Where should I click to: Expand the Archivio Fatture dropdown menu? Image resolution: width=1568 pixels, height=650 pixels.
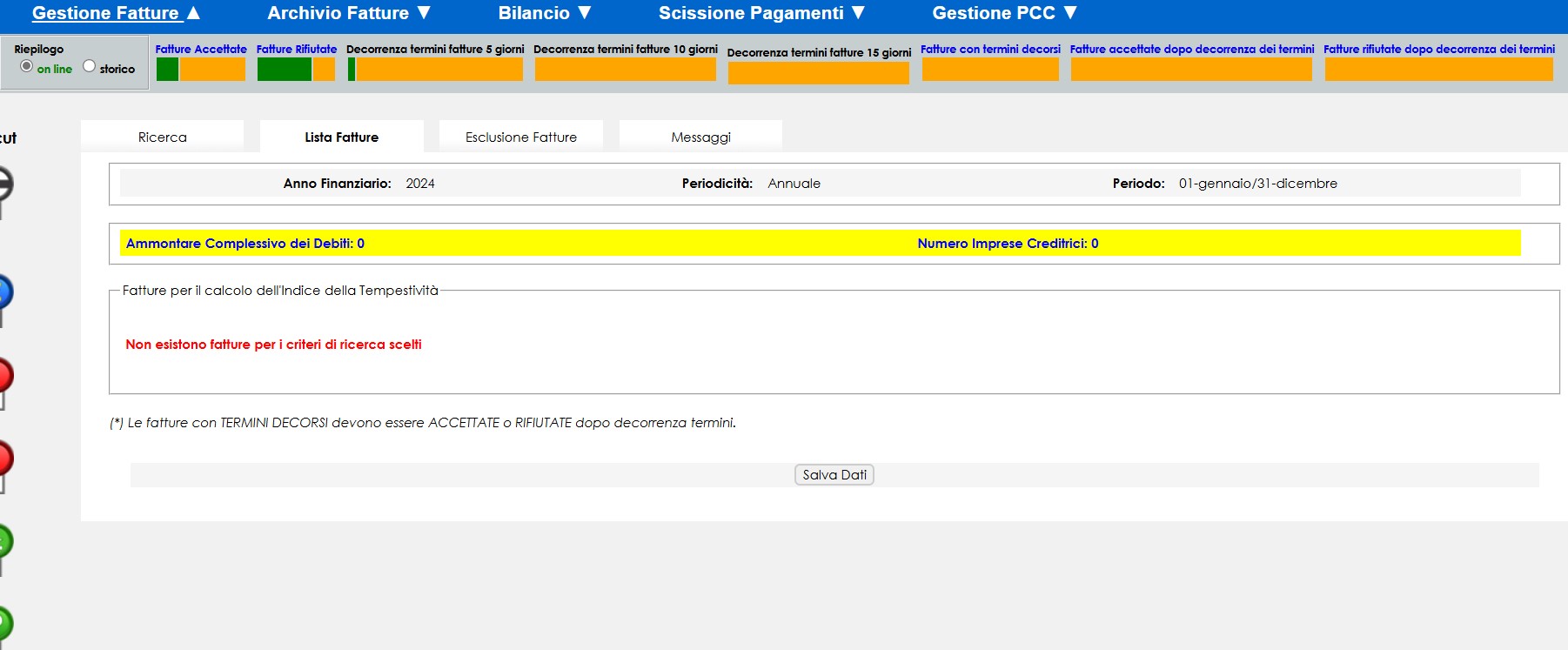pos(349,13)
